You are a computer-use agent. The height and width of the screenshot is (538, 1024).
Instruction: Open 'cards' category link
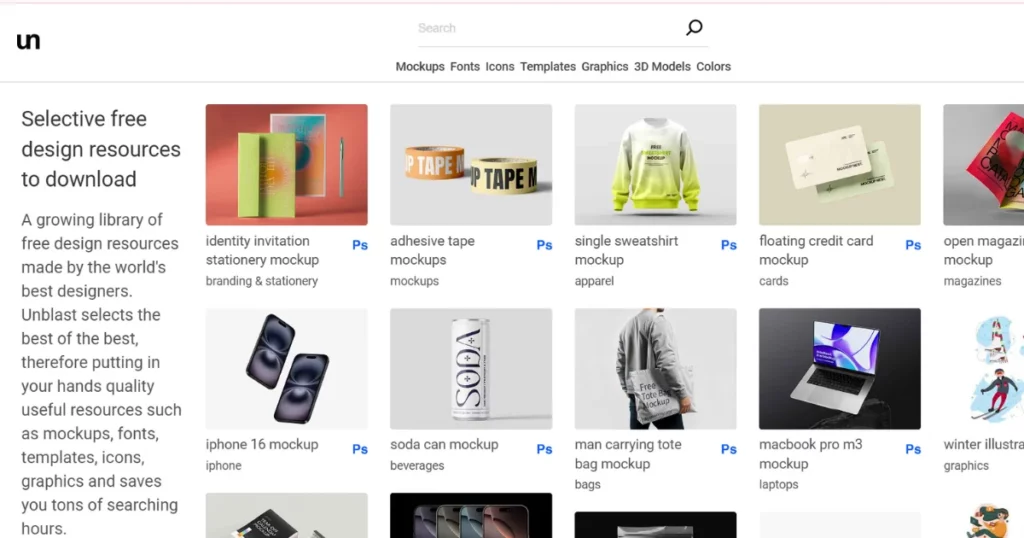774,281
